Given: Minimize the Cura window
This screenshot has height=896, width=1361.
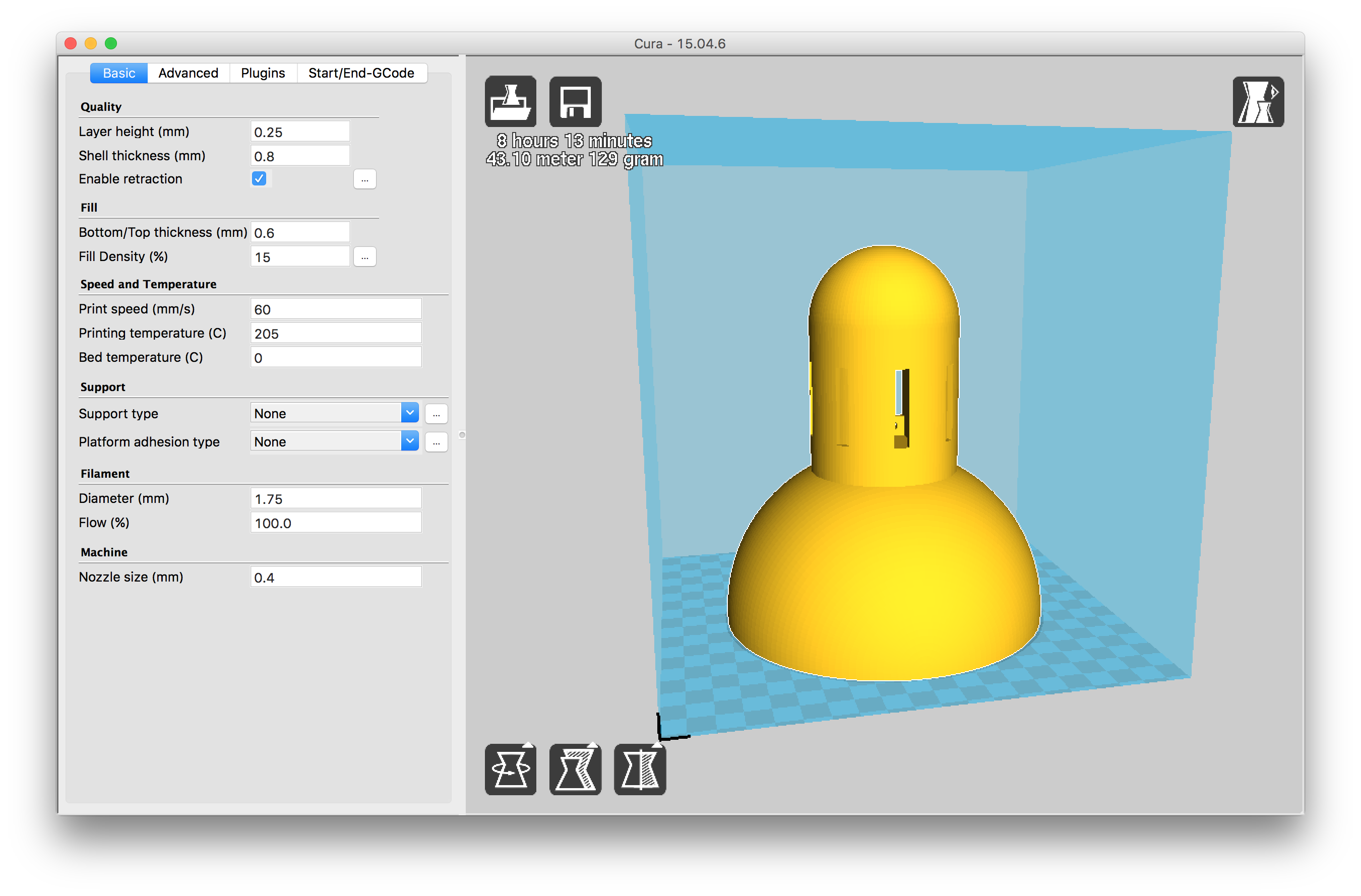Looking at the screenshot, I should tap(91, 43).
